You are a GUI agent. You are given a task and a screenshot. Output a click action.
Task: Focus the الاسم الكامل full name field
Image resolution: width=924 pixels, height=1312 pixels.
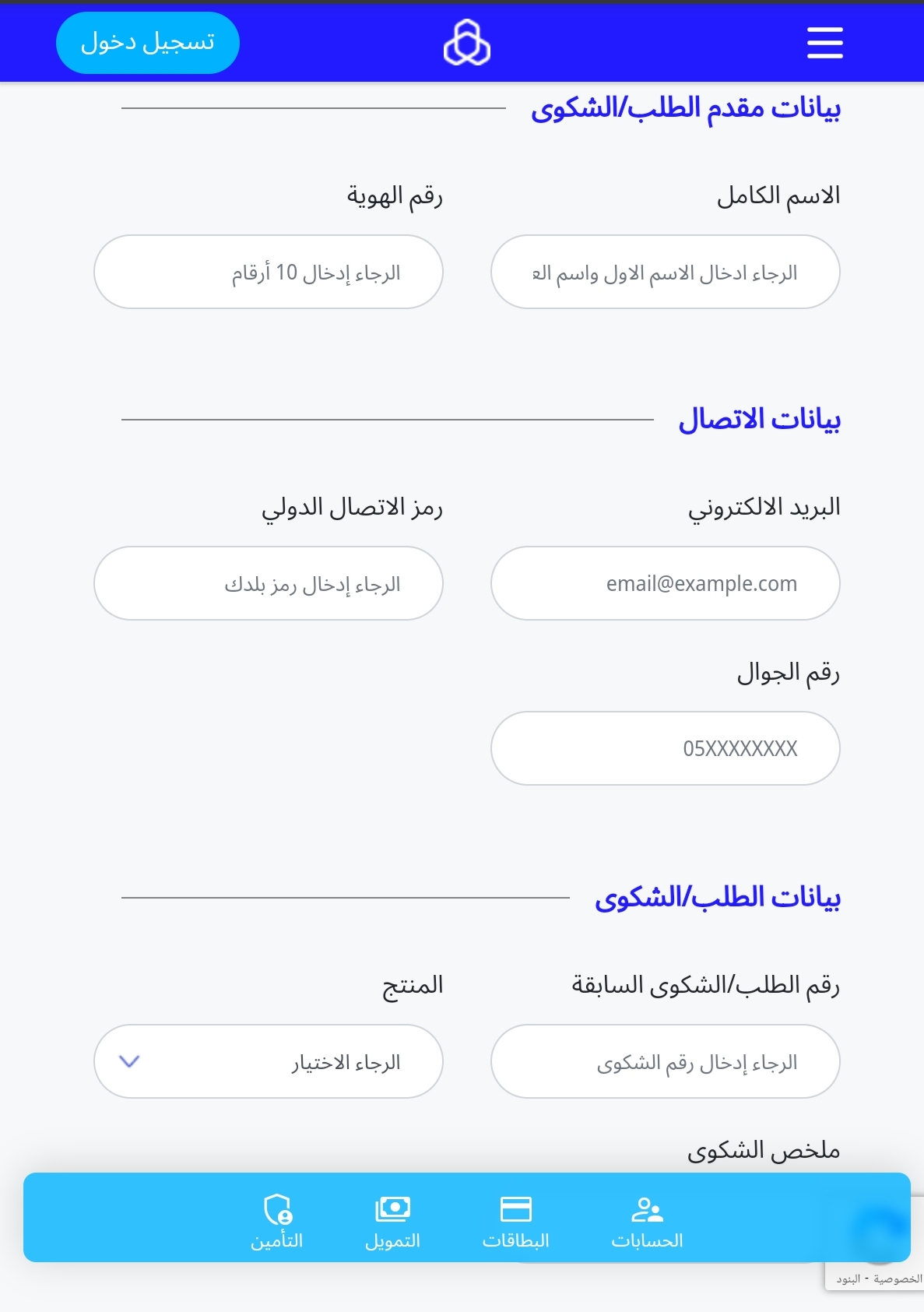(x=666, y=272)
